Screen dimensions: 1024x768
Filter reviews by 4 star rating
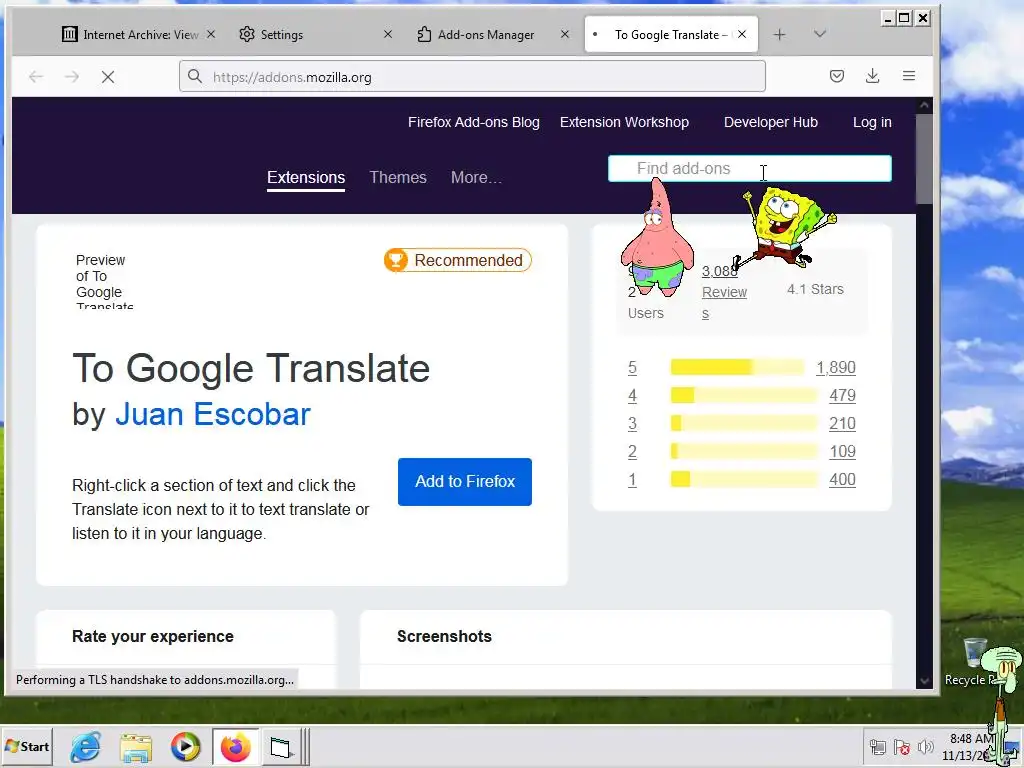[632, 396]
